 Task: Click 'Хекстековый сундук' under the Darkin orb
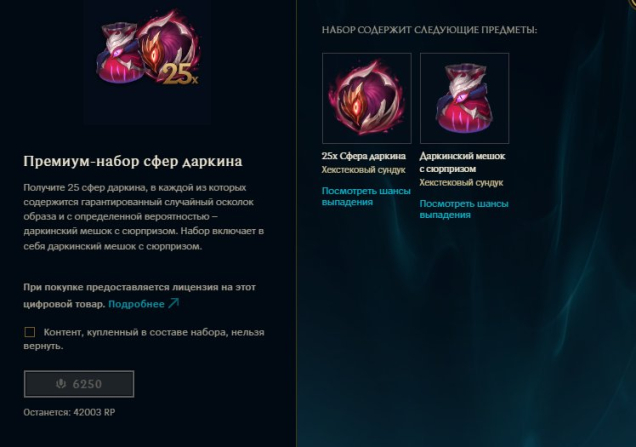point(364,170)
